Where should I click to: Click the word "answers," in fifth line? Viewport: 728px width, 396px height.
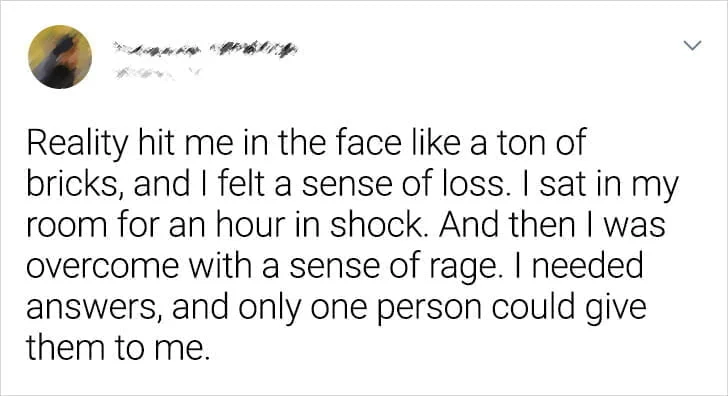[x=93, y=308]
